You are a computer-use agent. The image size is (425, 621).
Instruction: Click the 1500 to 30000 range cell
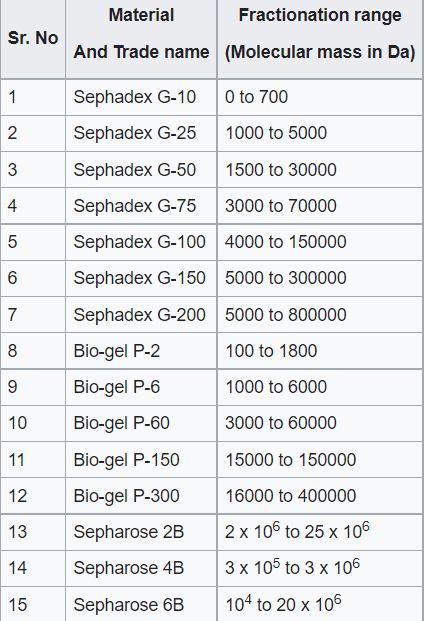click(320, 170)
